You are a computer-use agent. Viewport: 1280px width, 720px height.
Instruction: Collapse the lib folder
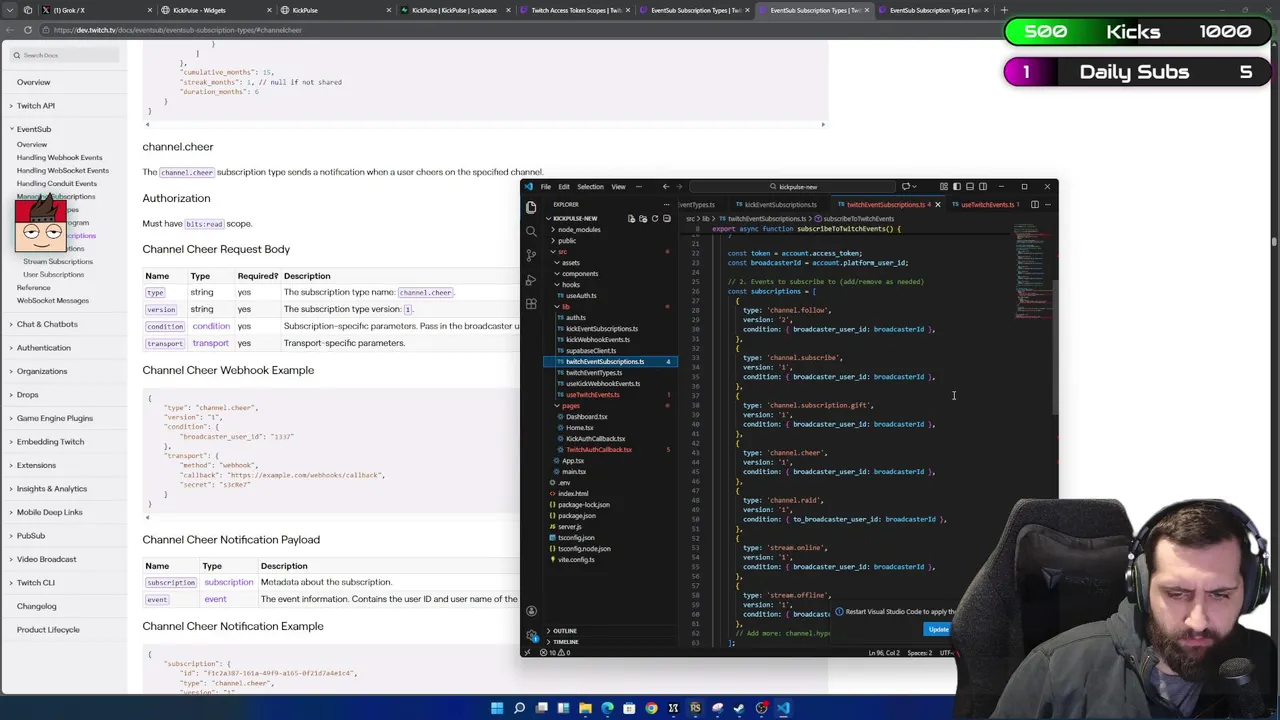(565, 307)
